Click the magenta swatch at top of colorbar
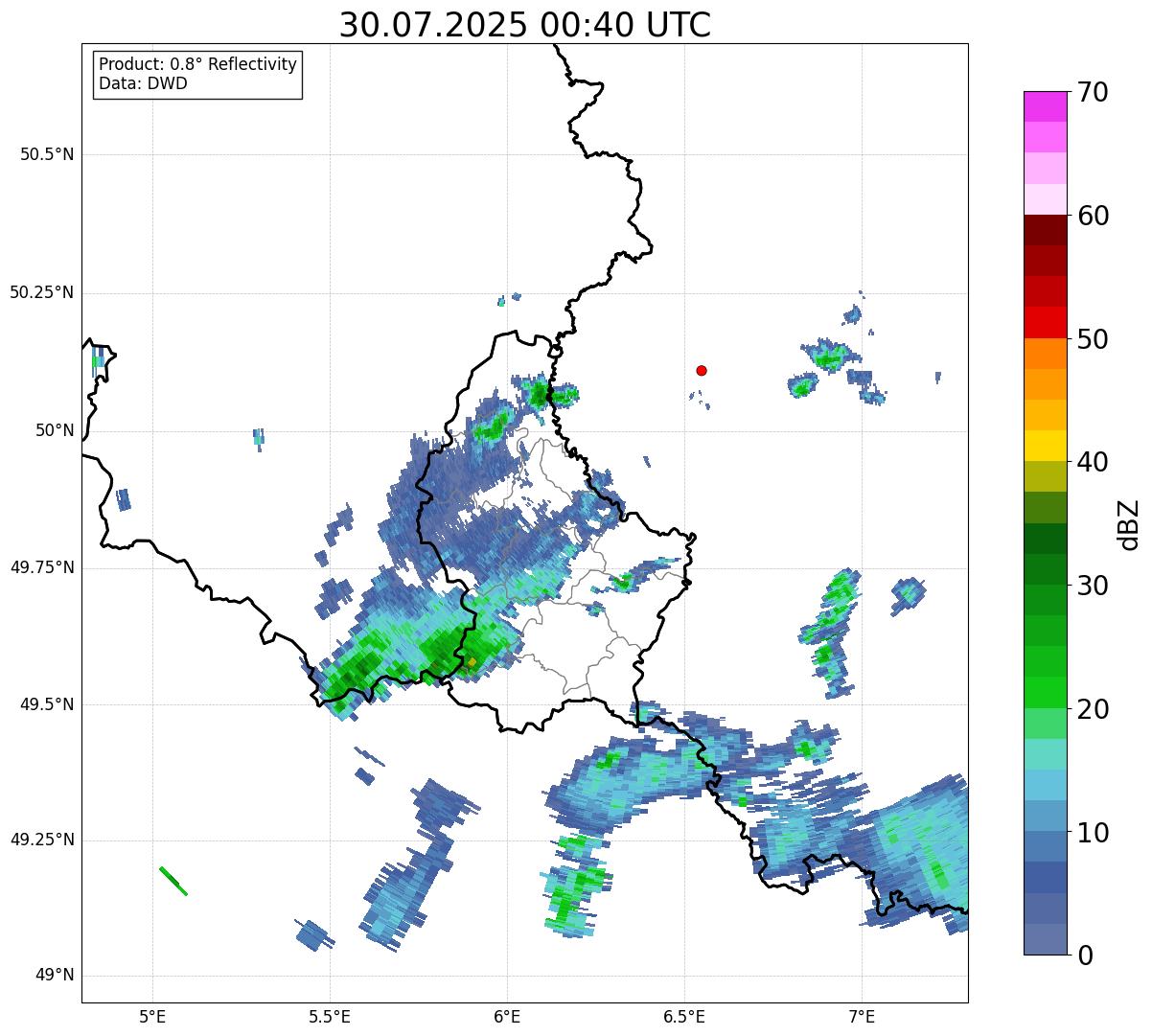Image resolution: width=1152 pixels, height=1036 pixels. (x=1046, y=106)
